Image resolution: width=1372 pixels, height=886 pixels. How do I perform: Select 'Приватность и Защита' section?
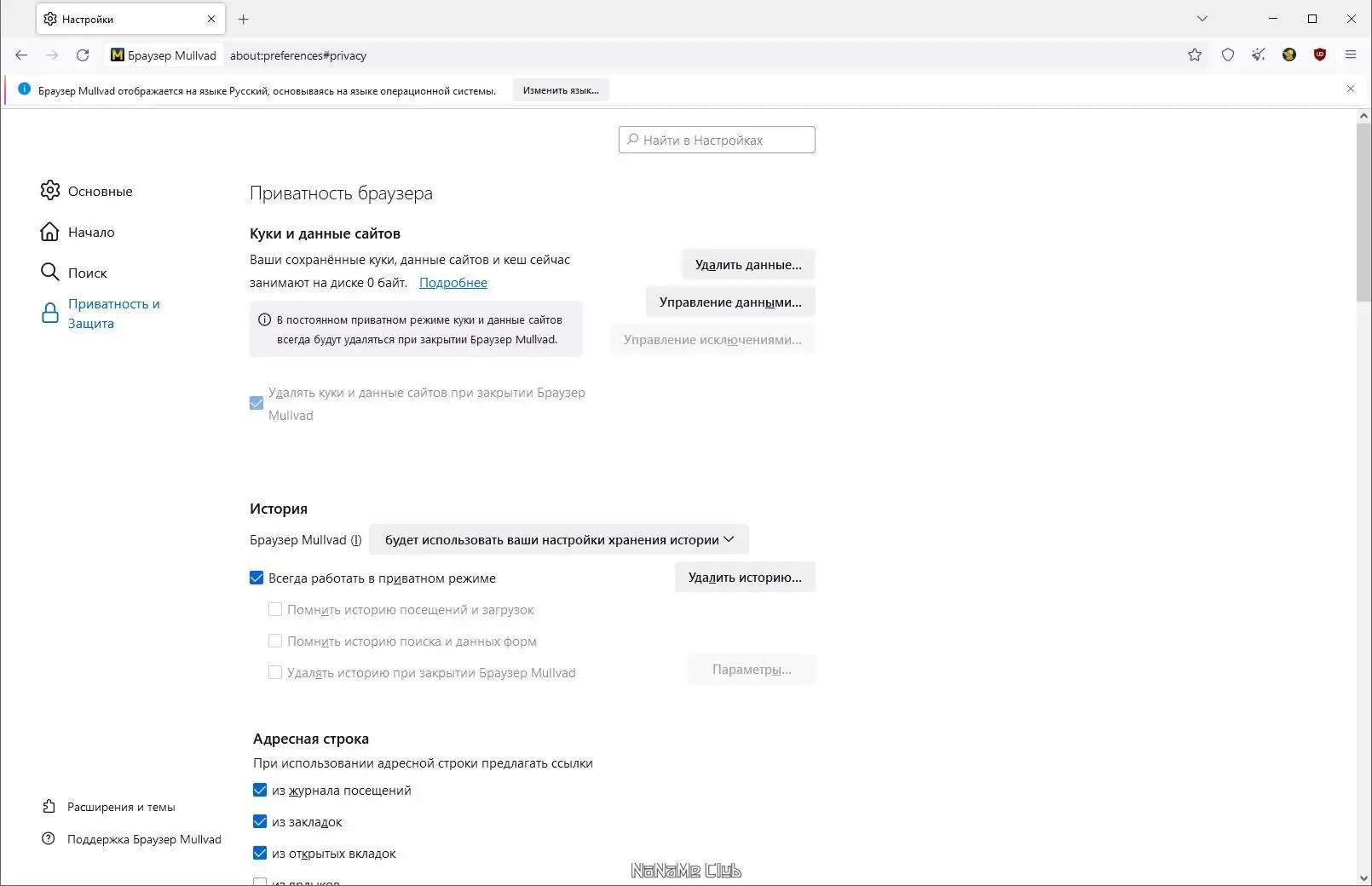click(x=114, y=314)
